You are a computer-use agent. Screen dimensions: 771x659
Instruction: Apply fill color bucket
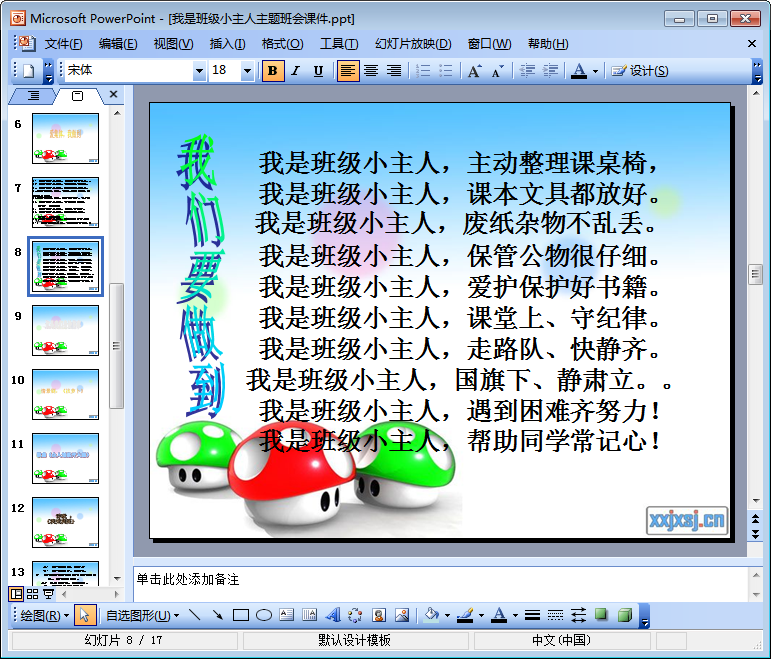(x=431, y=615)
